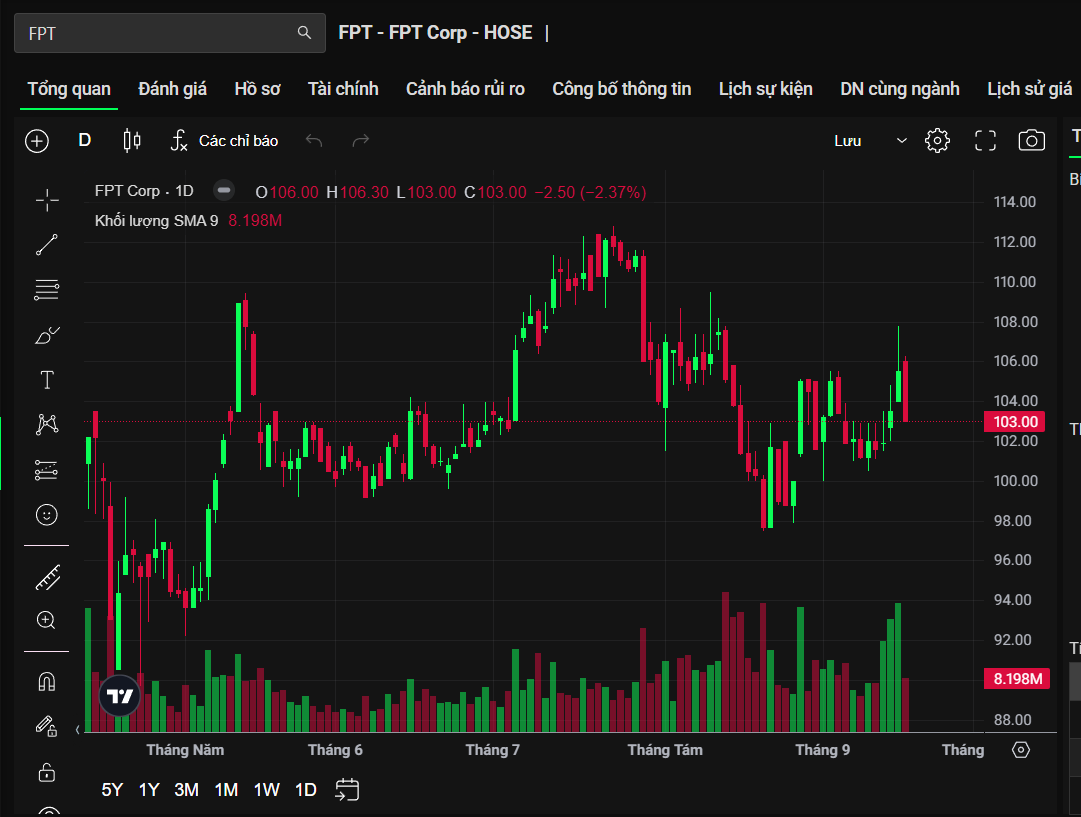Screen dimensions: 1081x817
Task: Click the 8.198M volume axis label
Action: (x=1017, y=678)
